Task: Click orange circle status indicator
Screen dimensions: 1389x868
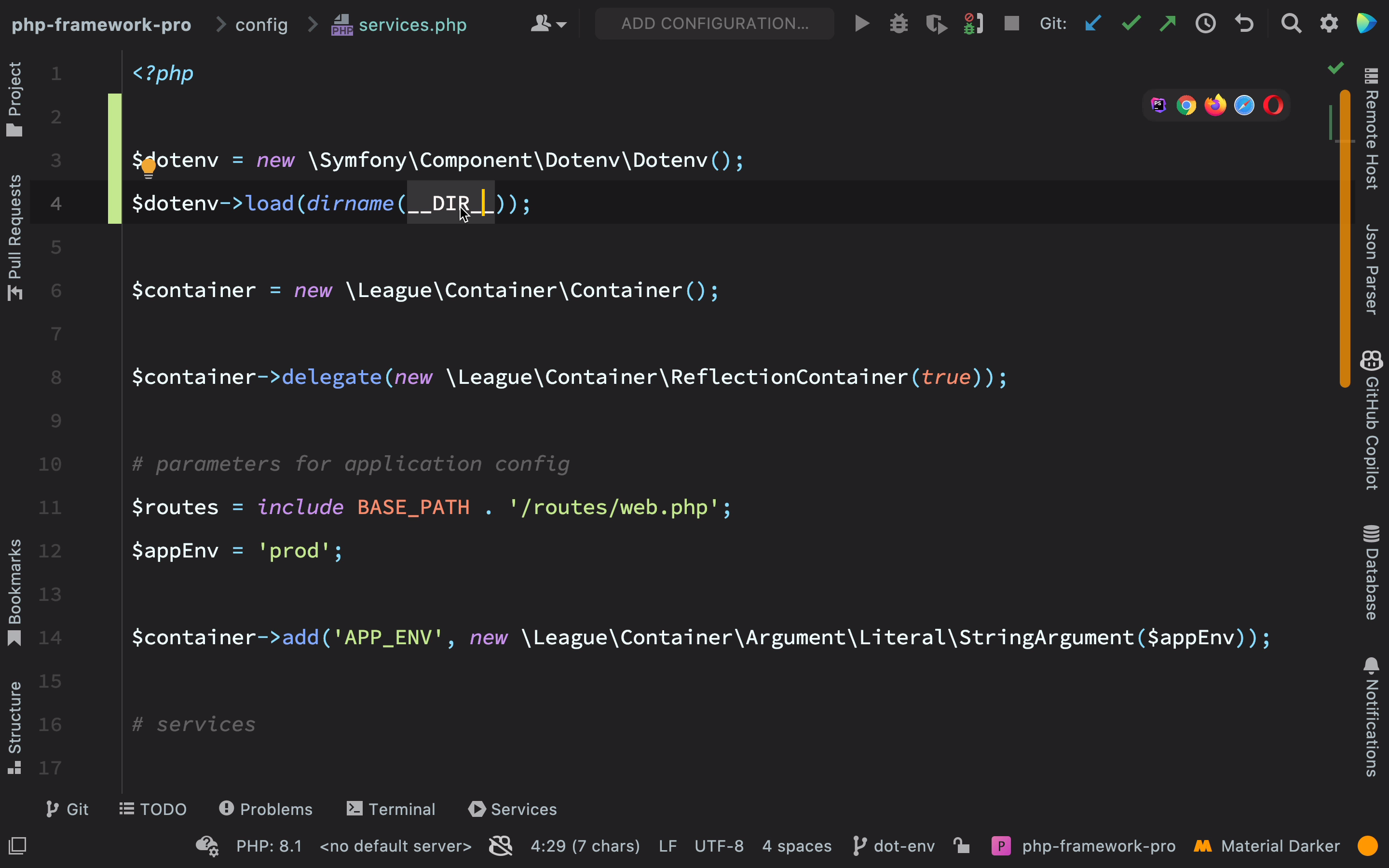Action: (x=1368, y=846)
